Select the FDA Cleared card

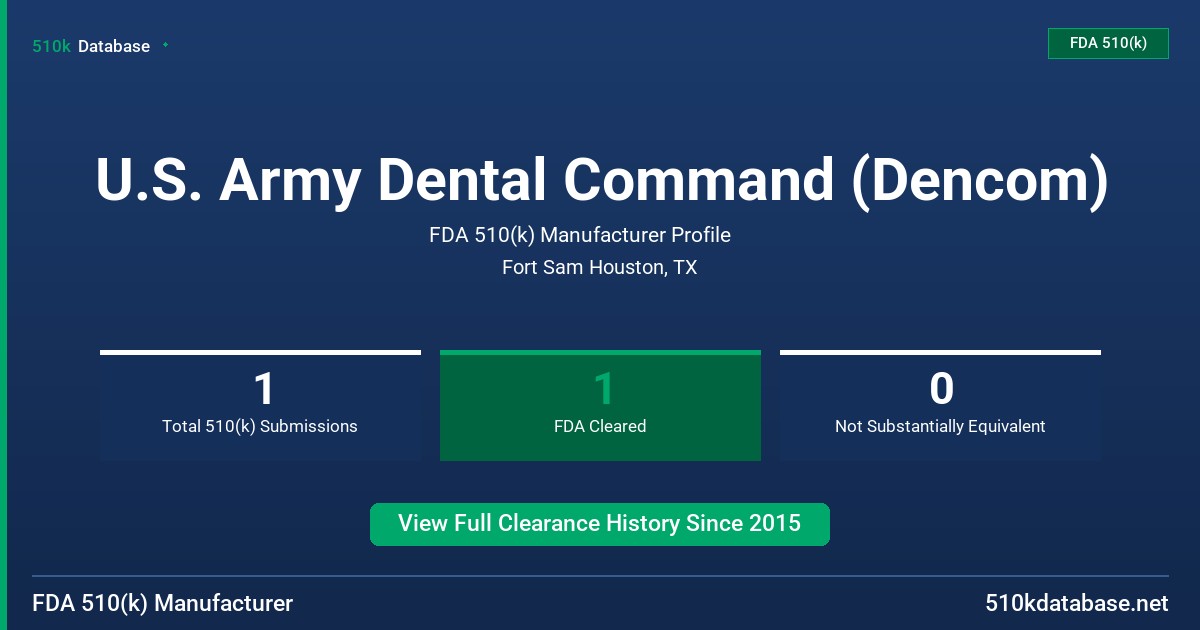(x=600, y=405)
